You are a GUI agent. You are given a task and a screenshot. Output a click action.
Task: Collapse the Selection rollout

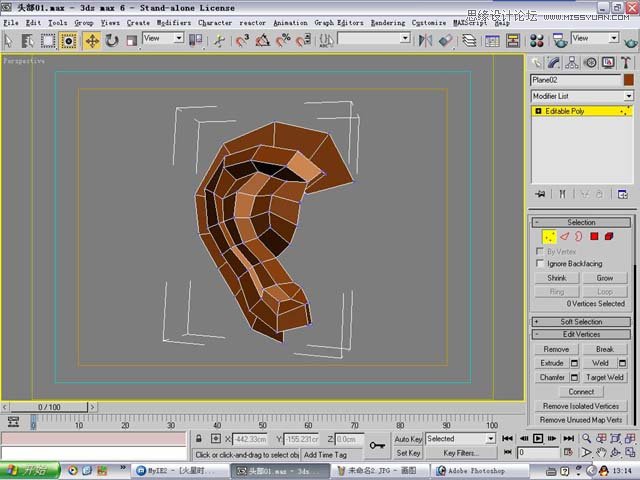(581, 222)
